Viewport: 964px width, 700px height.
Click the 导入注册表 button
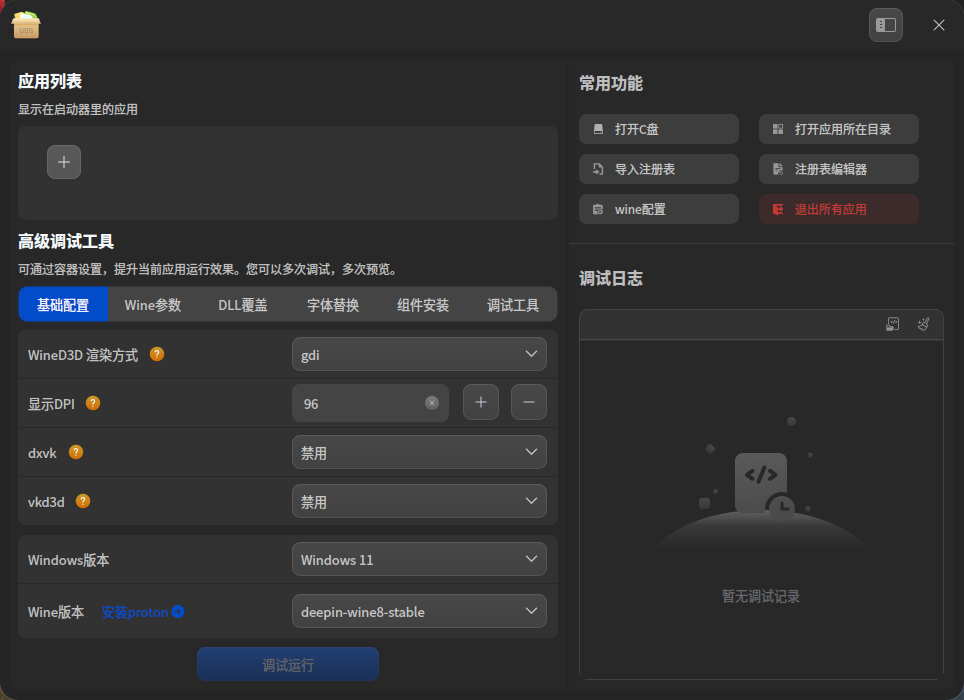[659, 169]
